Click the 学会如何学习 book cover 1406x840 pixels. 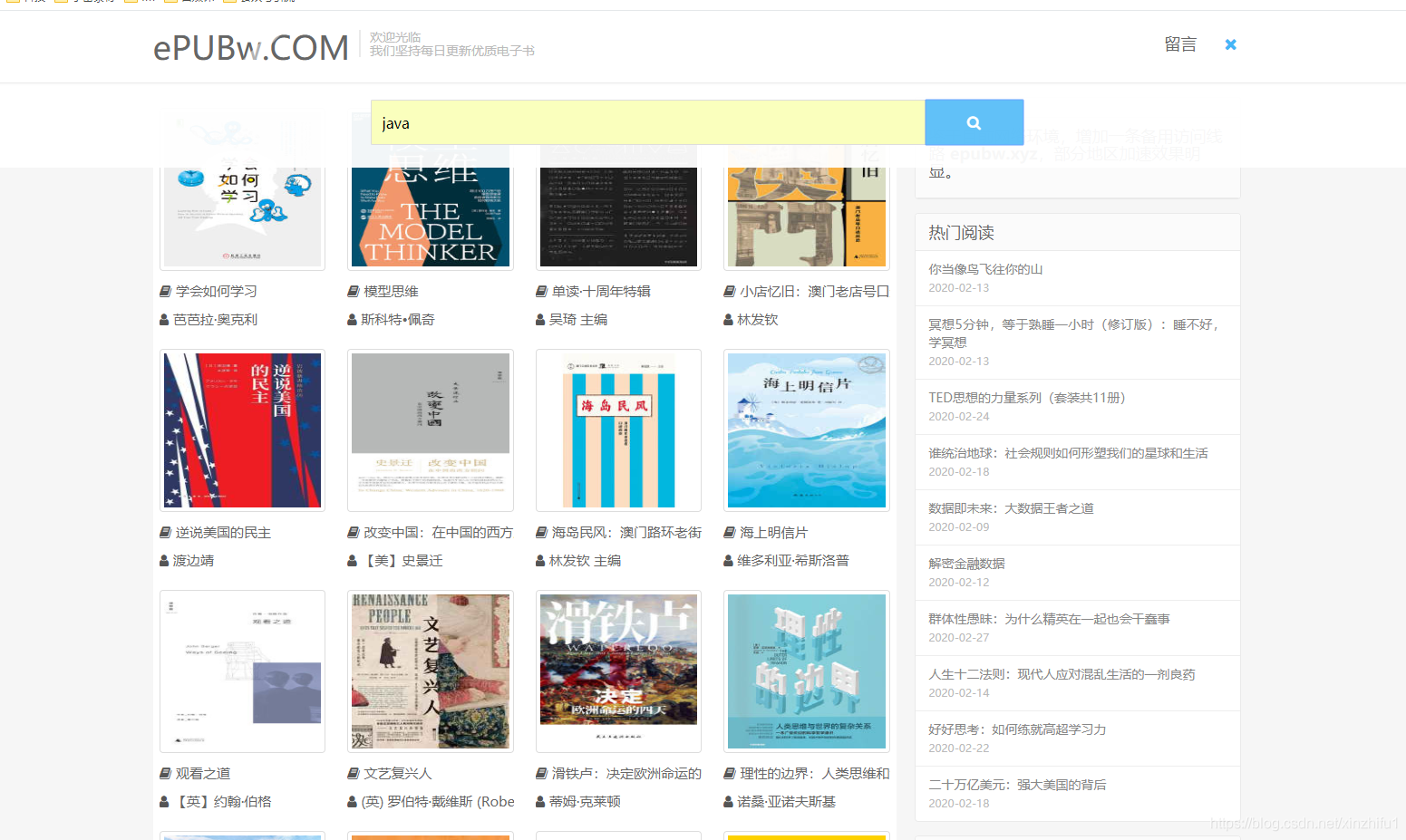click(x=242, y=217)
